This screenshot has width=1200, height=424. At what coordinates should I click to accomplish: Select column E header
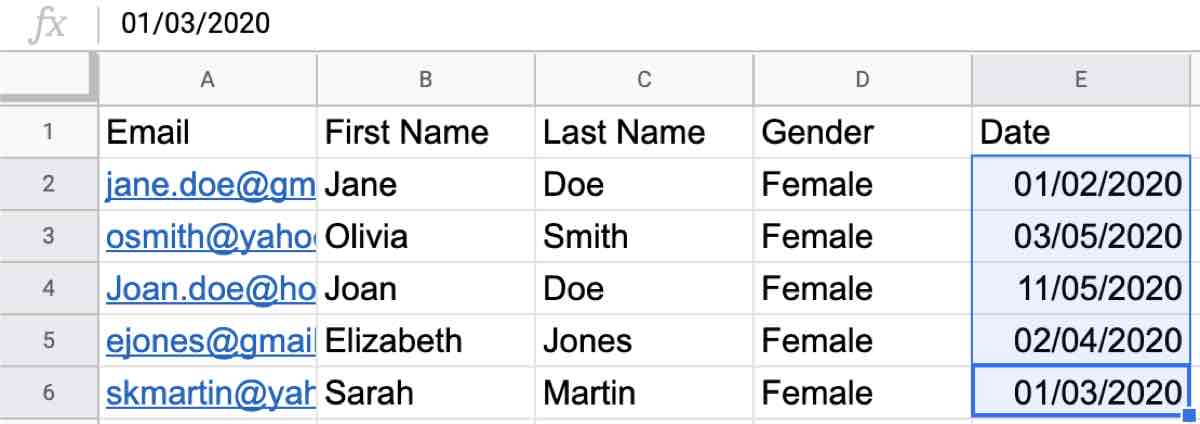[1080, 80]
